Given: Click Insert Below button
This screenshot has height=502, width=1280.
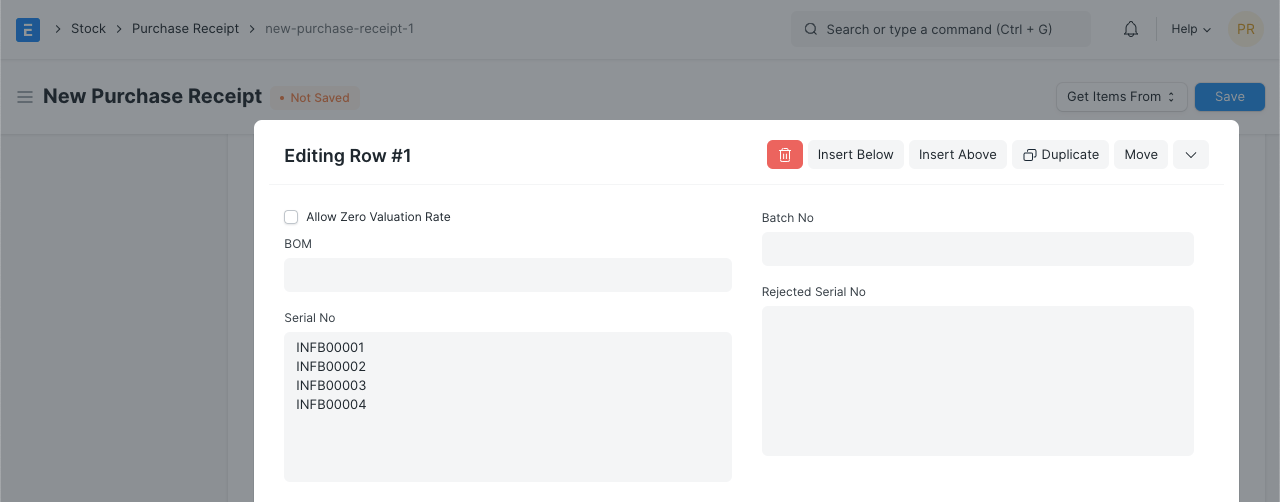Looking at the screenshot, I should pyautogui.click(x=855, y=155).
